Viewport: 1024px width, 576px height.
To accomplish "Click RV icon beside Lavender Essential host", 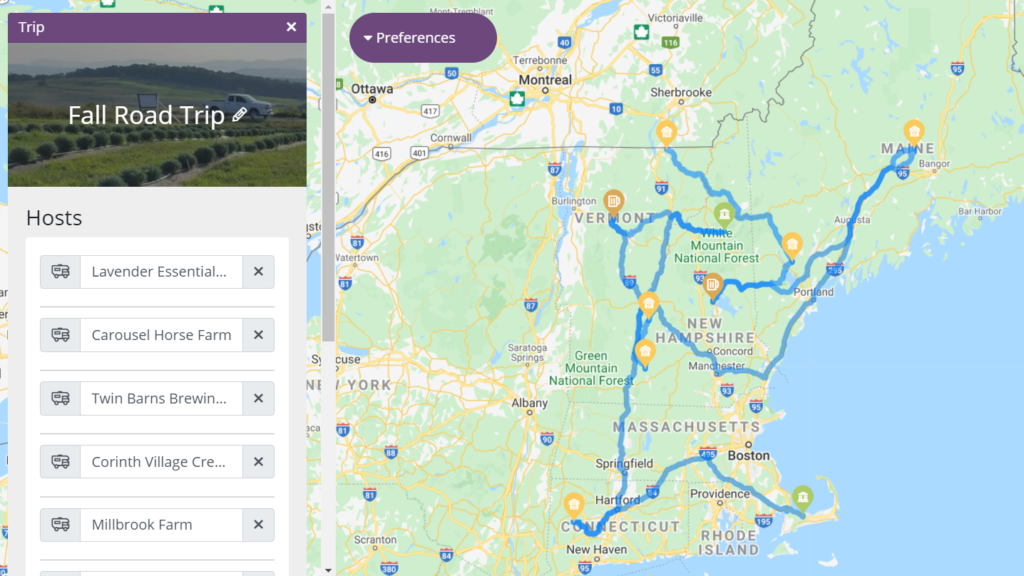I will point(61,272).
